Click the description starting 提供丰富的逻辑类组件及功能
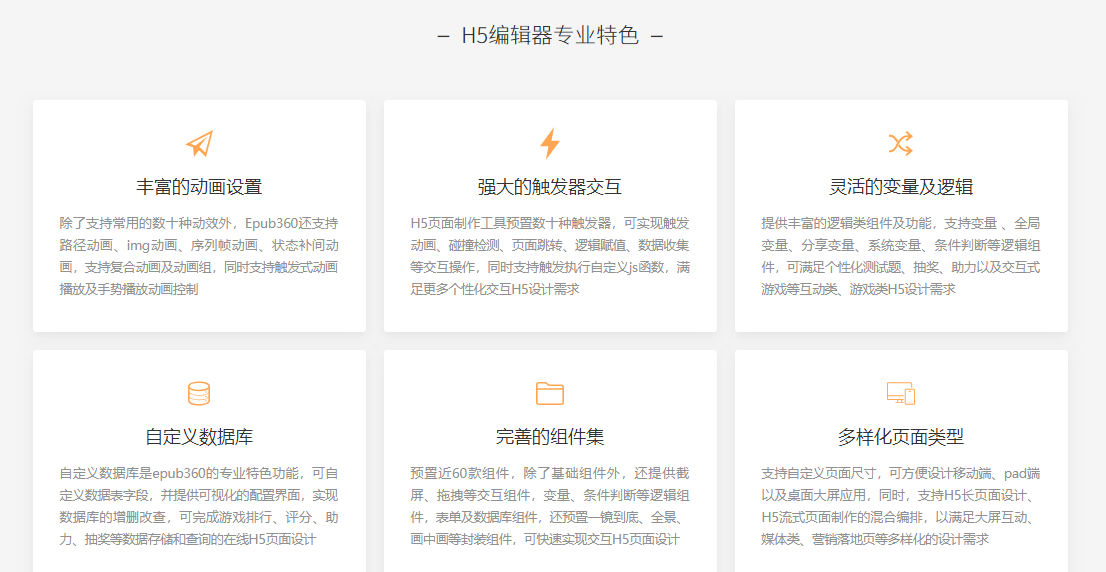The image size is (1106, 572). pos(901,257)
